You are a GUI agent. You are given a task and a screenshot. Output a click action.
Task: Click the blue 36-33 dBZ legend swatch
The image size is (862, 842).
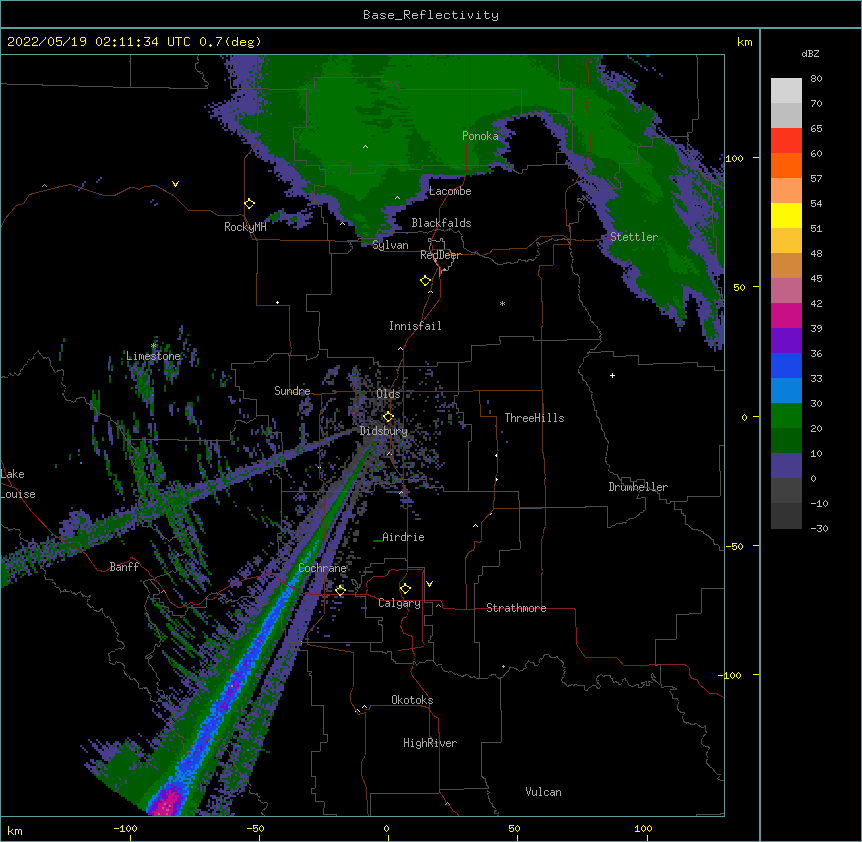click(786, 365)
